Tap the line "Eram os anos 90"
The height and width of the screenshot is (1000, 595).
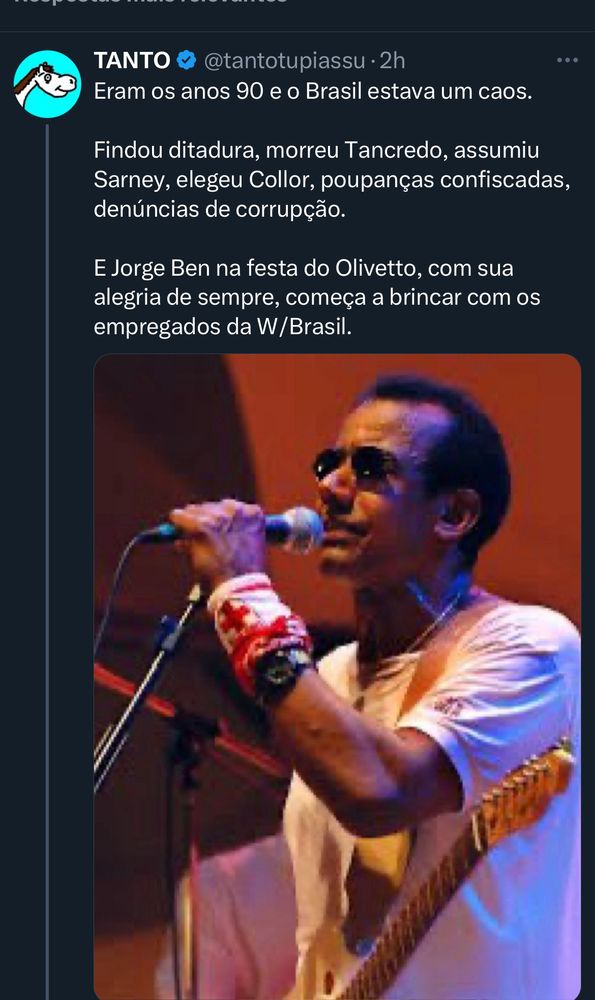(312, 91)
